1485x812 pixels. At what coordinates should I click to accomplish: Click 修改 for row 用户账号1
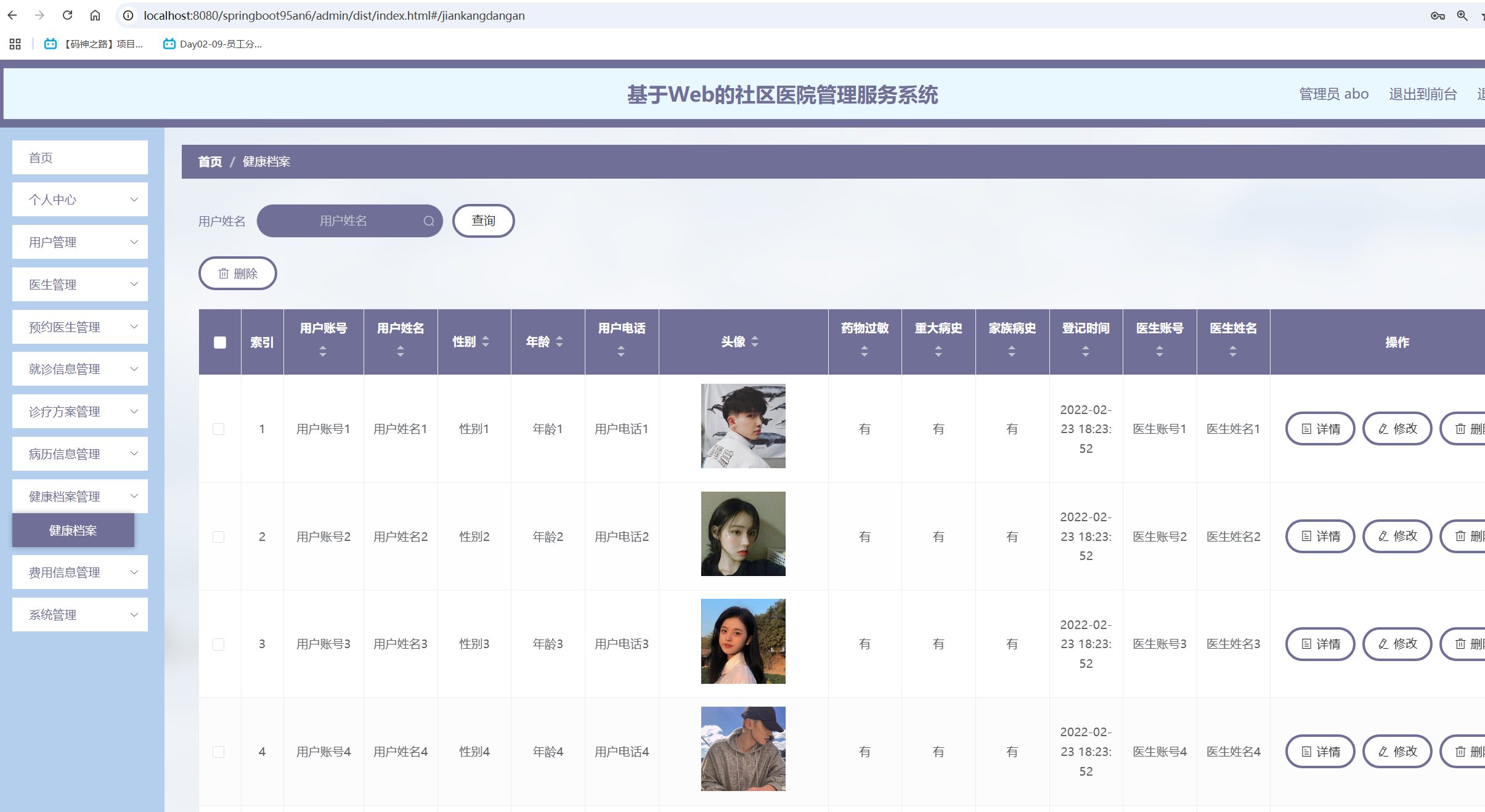(1398, 429)
